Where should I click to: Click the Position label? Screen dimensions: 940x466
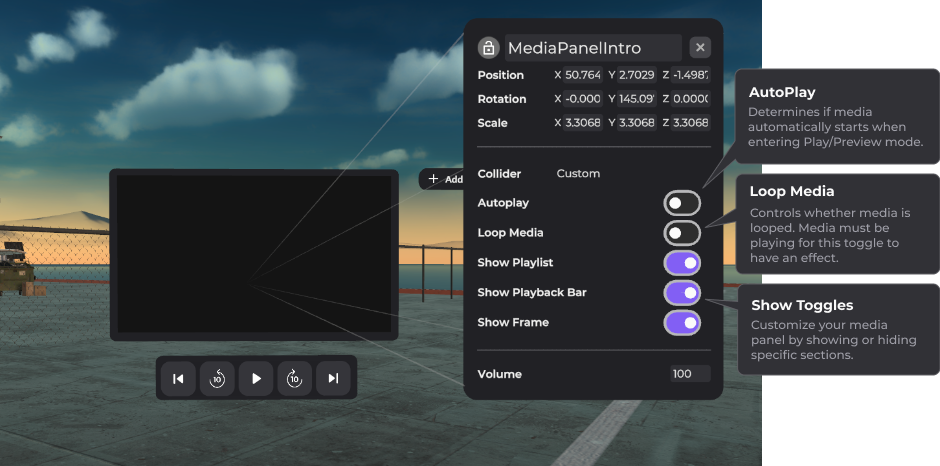[501, 75]
